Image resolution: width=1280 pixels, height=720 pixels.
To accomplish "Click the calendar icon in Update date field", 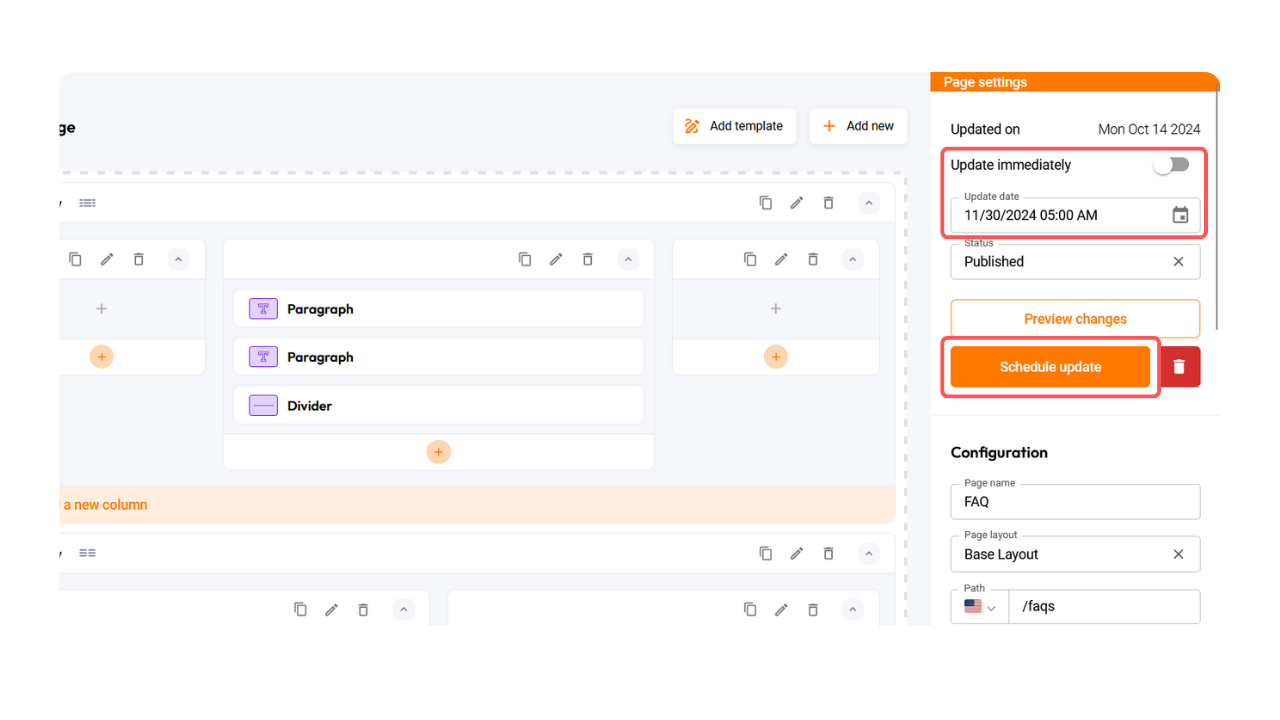I will [x=1180, y=215].
